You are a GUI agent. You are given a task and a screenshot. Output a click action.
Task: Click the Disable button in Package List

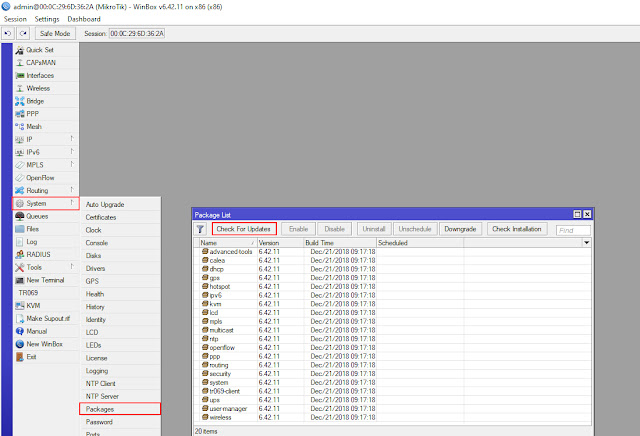point(335,229)
